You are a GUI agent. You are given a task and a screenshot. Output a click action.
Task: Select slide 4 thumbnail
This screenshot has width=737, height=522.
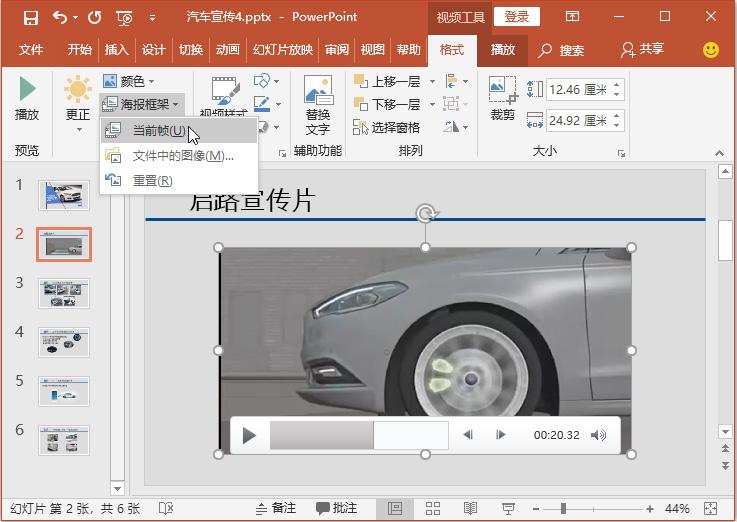(x=64, y=342)
